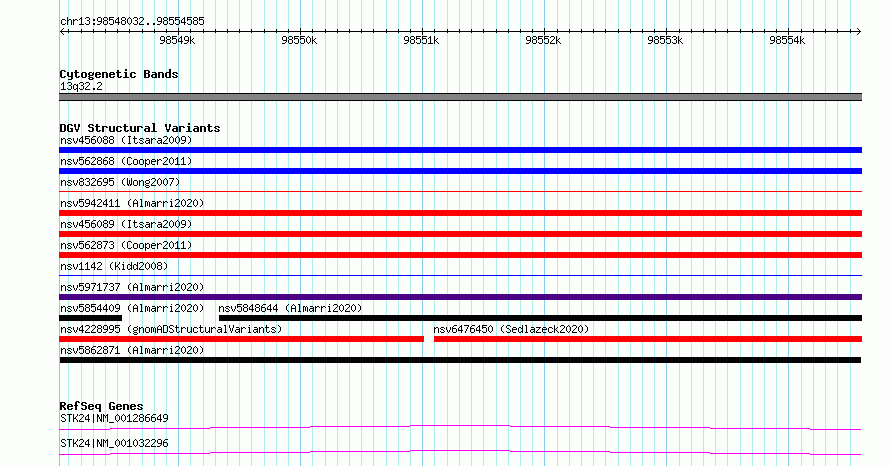Image resolution: width=890 pixels, height=466 pixels.
Task: Select the nsv5848644 (Almarri2020) label
Action: point(290,308)
